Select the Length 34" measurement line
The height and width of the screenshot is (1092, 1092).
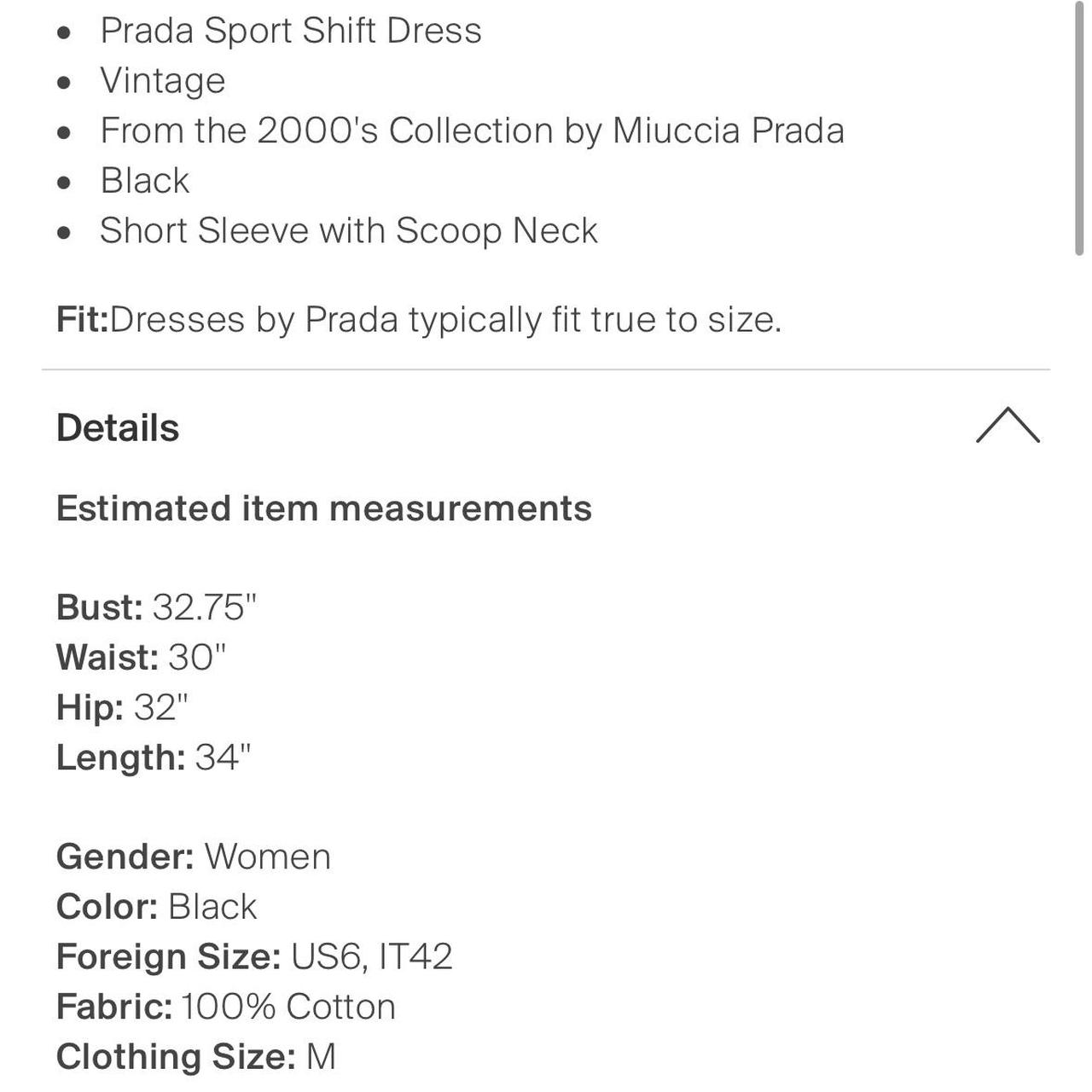(x=154, y=757)
